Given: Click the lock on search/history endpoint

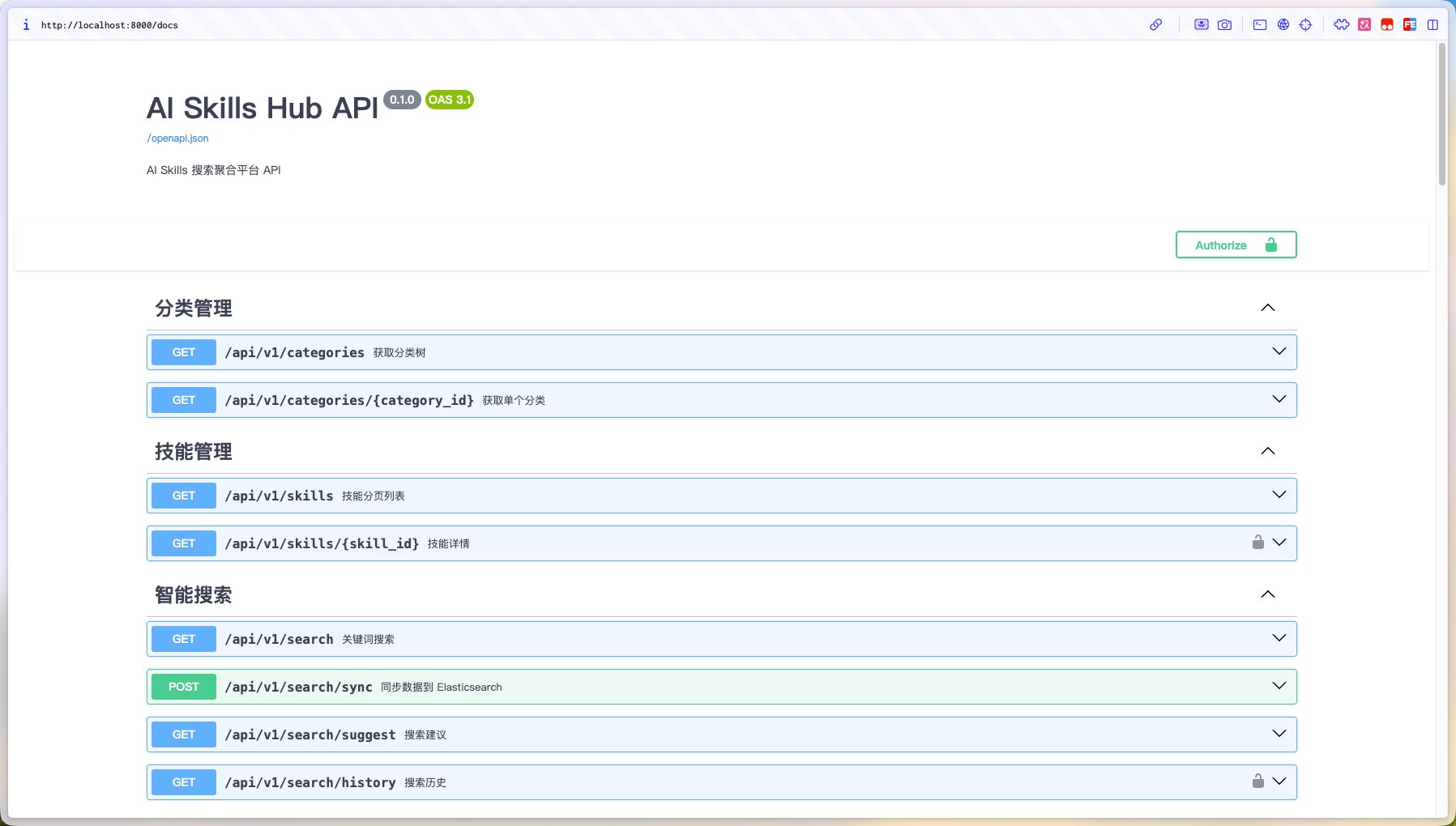Looking at the screenshot, I should [x=1257, y=781].
